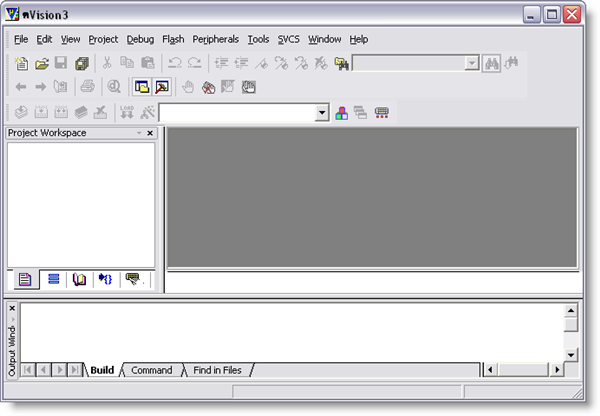
Task: Select the Regs tab in Project Workspace
Action: (54, 279)
